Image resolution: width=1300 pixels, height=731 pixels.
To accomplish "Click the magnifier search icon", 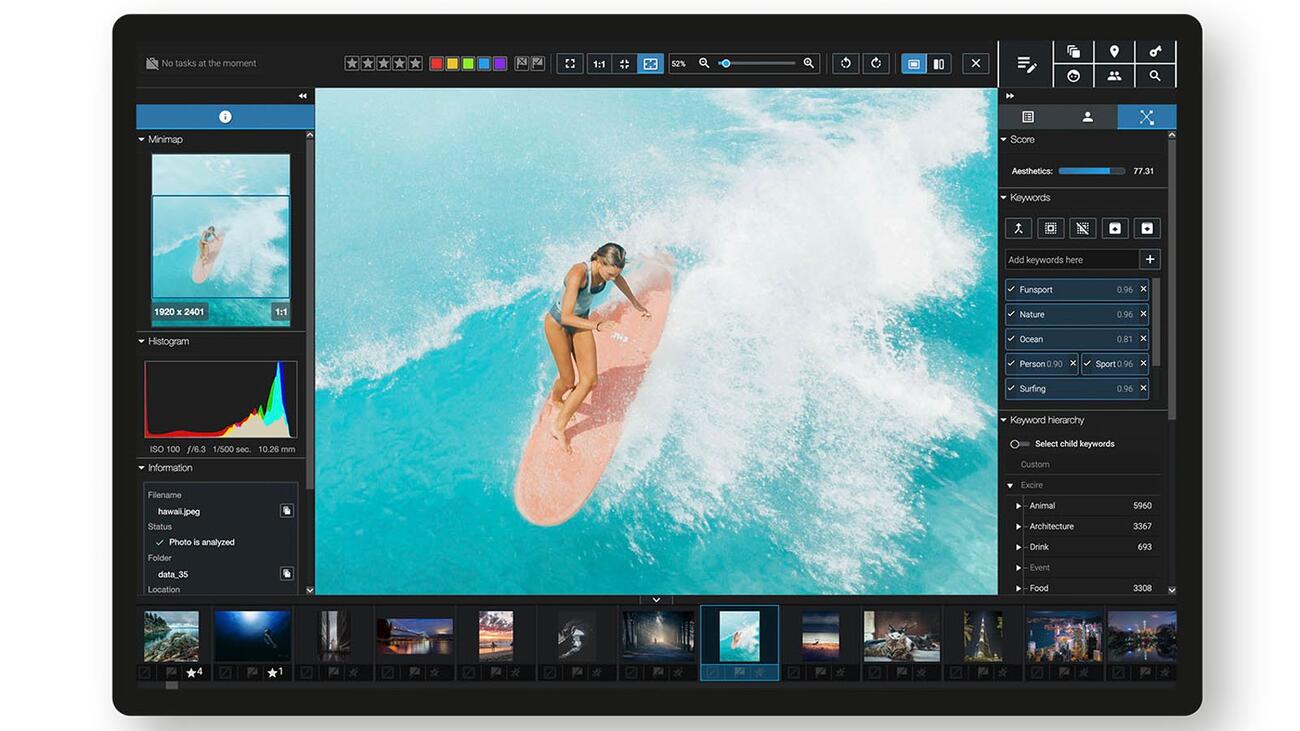I will (x=1155, y=76).
